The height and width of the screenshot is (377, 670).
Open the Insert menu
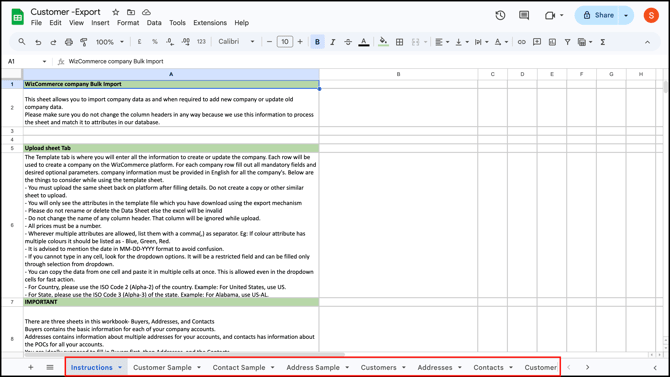pyautogui.click(x=100, y=23)
